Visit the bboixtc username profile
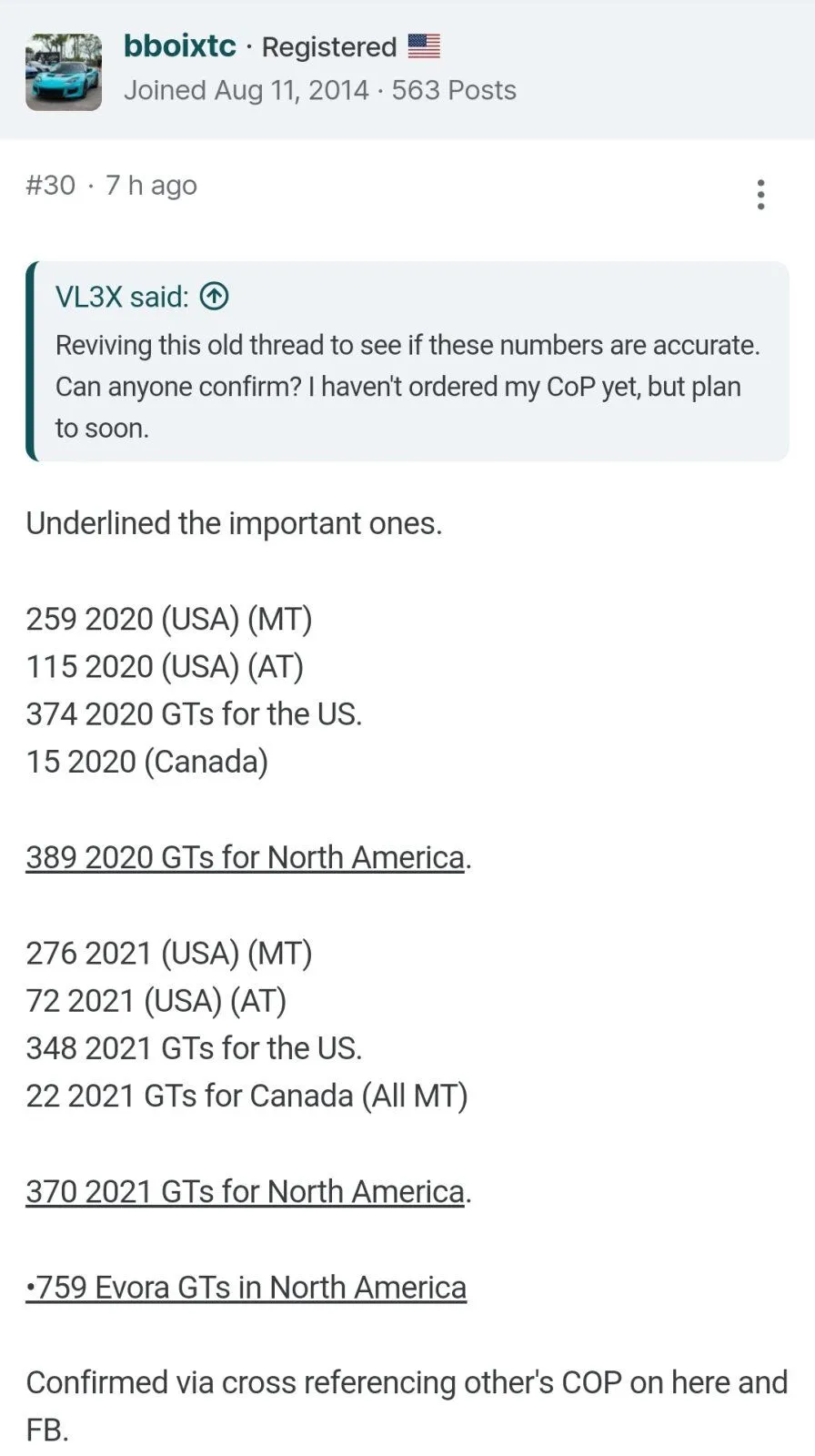 [x=180, y=45]
